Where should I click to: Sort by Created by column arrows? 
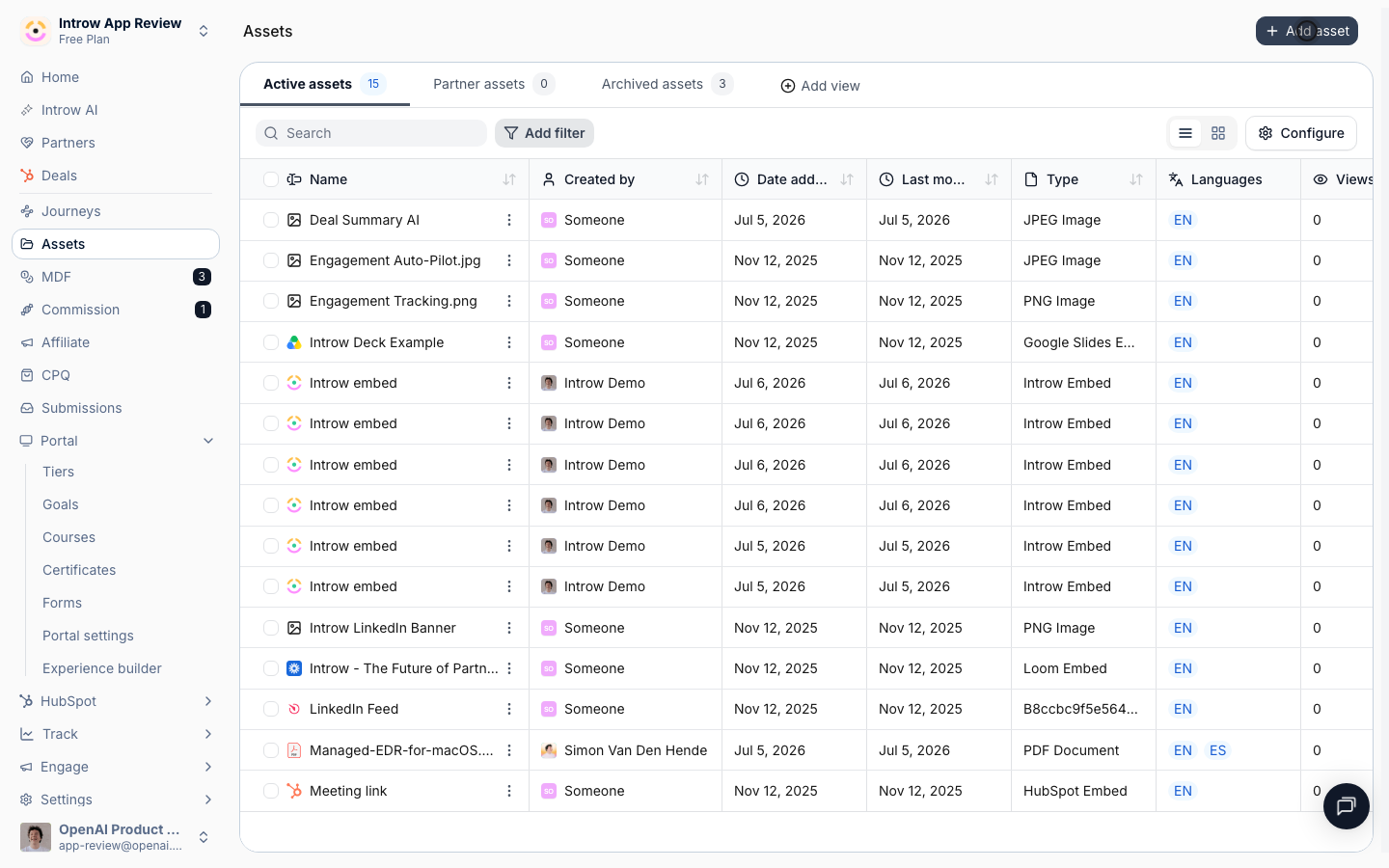pos(702,179)
